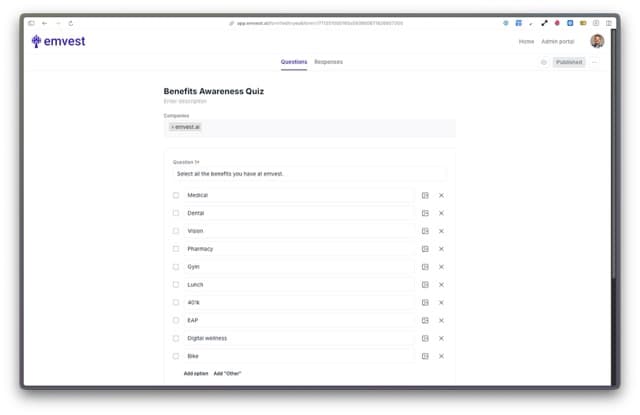This screenshot has height=415, width=640.
Task: Open the Companies selection field
Action: pyautogui.click(x=310, y=128)
